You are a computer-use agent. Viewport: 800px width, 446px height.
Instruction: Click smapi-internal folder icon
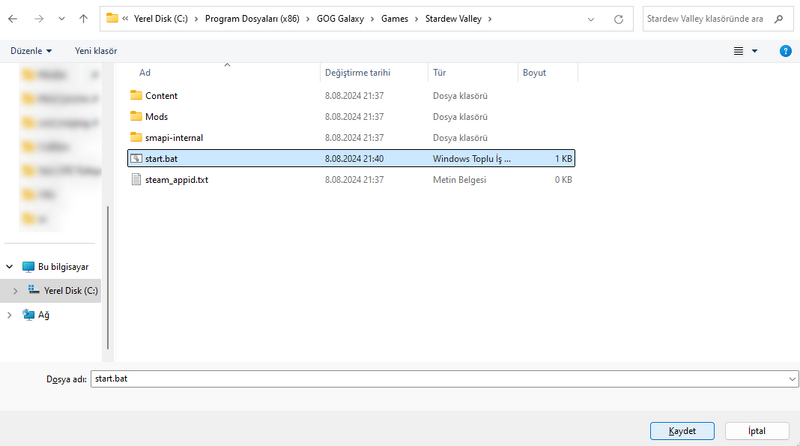(136, 137)
